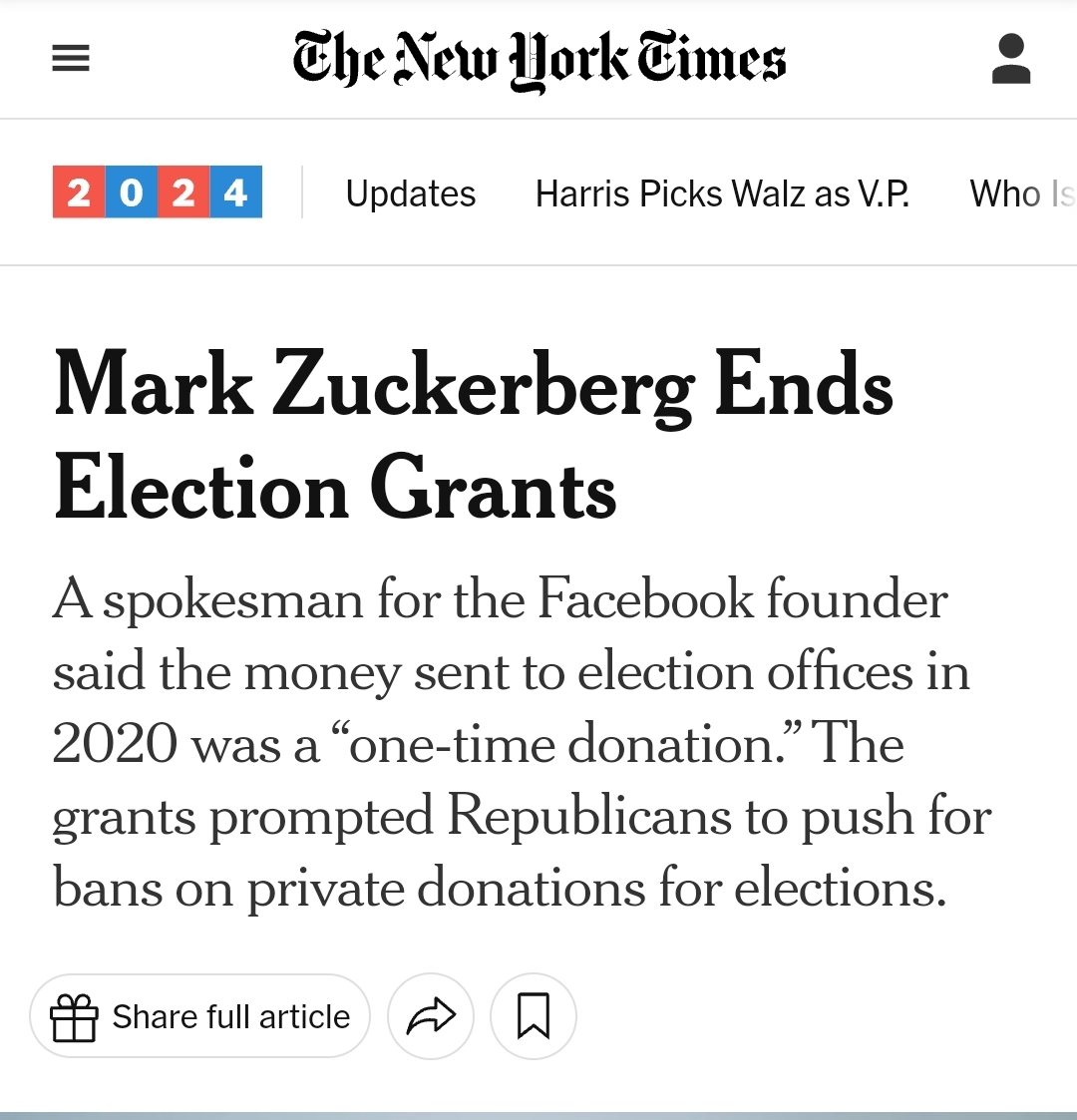This screenshot has width=1077, height=1120.
Task: Click the word "Republicans" in the summary
Action: coord(587,817)
